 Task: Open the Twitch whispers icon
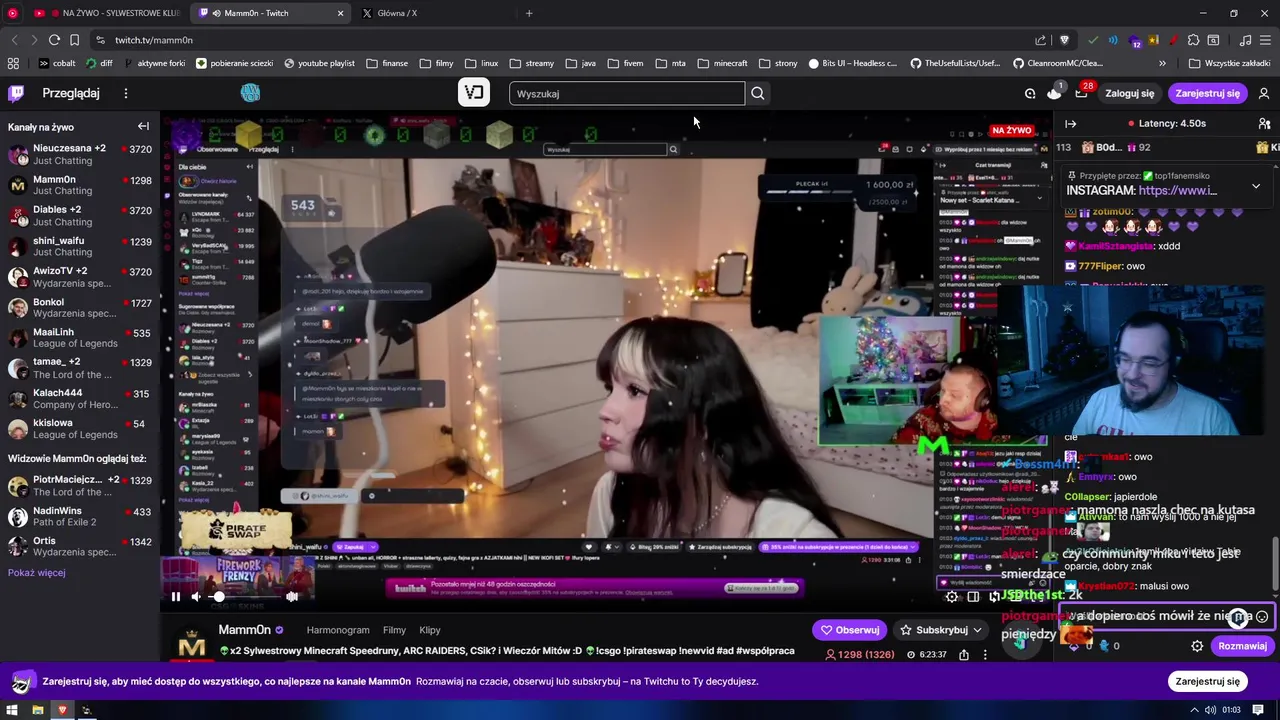1030,93
